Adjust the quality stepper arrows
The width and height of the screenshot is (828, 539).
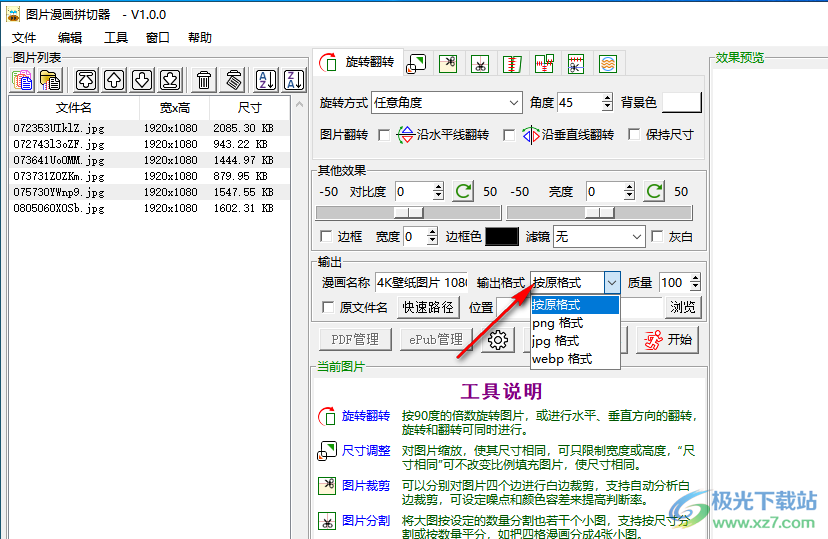[695, 282]
